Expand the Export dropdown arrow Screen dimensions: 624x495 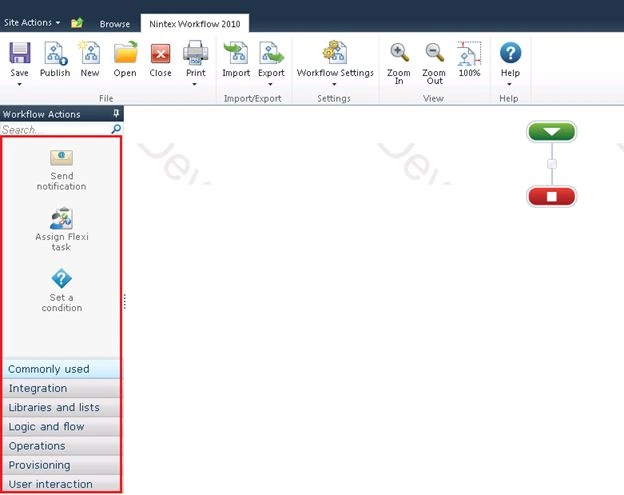pos(270,84)
